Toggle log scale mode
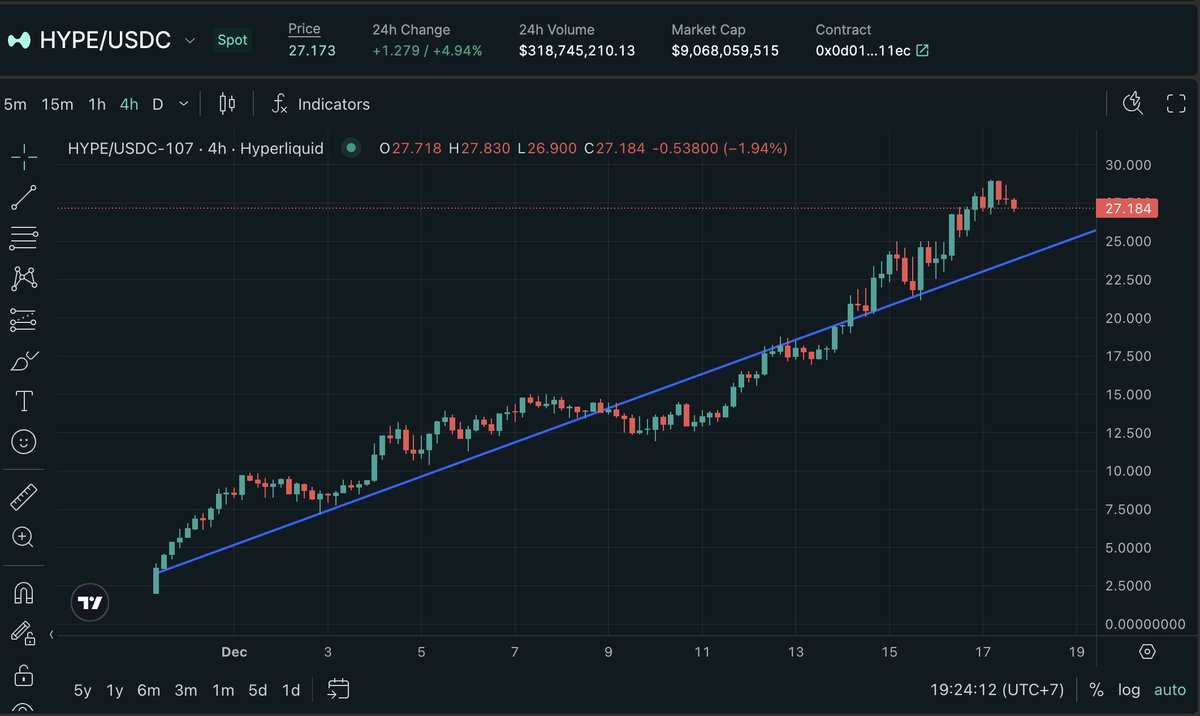Image resolution: width=1200 pixels, height=716 pixels. coord(1129,690)
